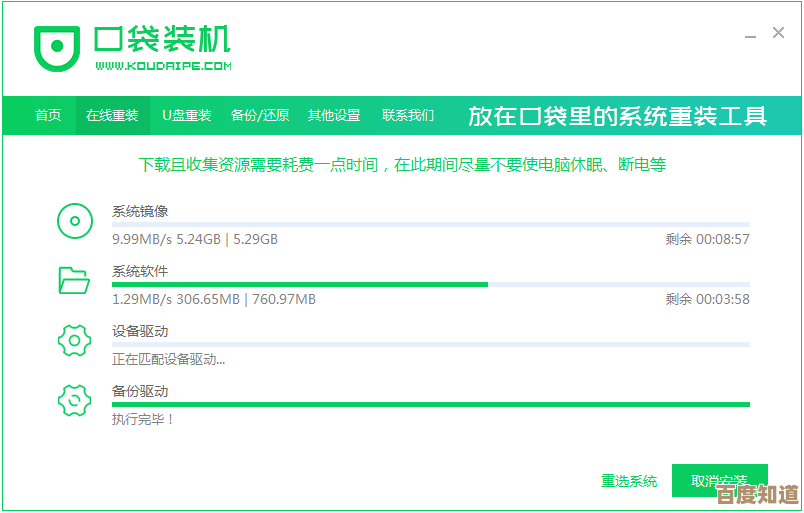Click the 系统软件 download progress bar

point(430,285)
